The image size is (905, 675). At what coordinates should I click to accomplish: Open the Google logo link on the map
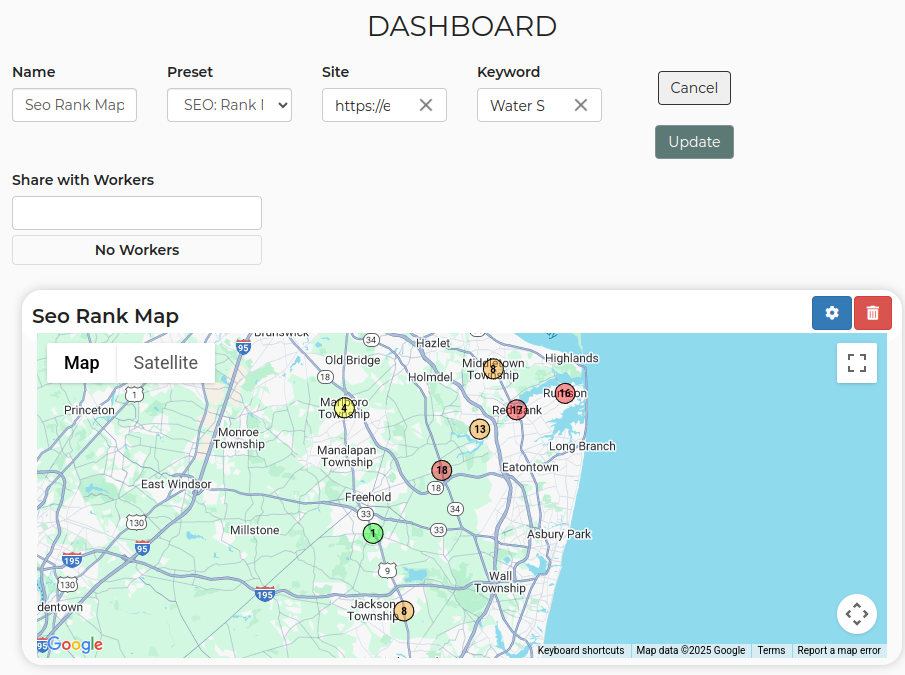tap(75, 644)
